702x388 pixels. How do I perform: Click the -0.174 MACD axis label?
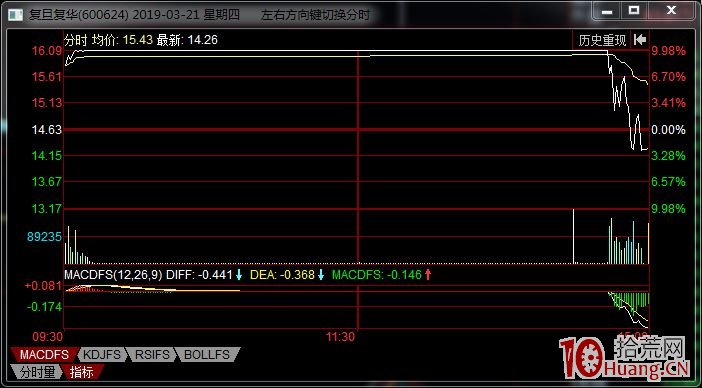(45, 307)
